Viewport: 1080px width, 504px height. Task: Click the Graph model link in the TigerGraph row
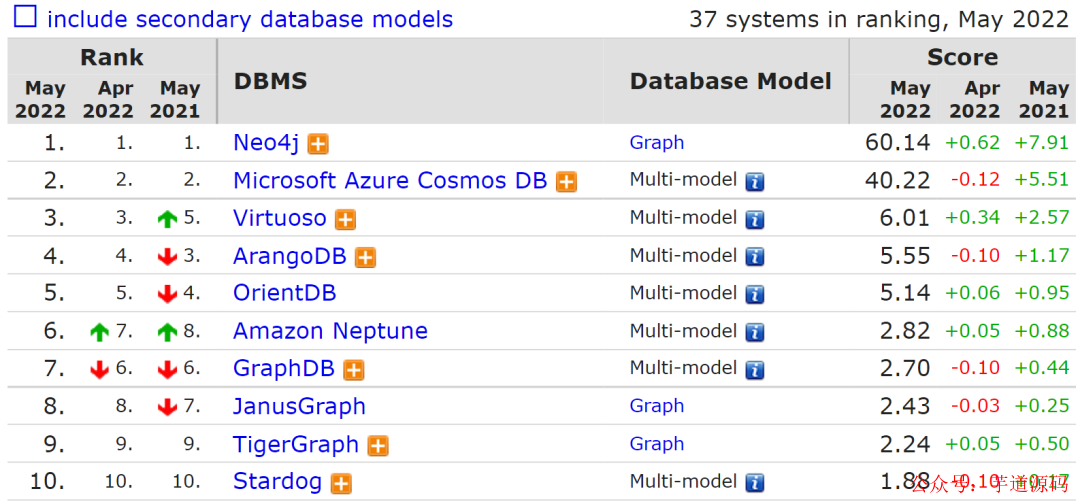[657, 444]
